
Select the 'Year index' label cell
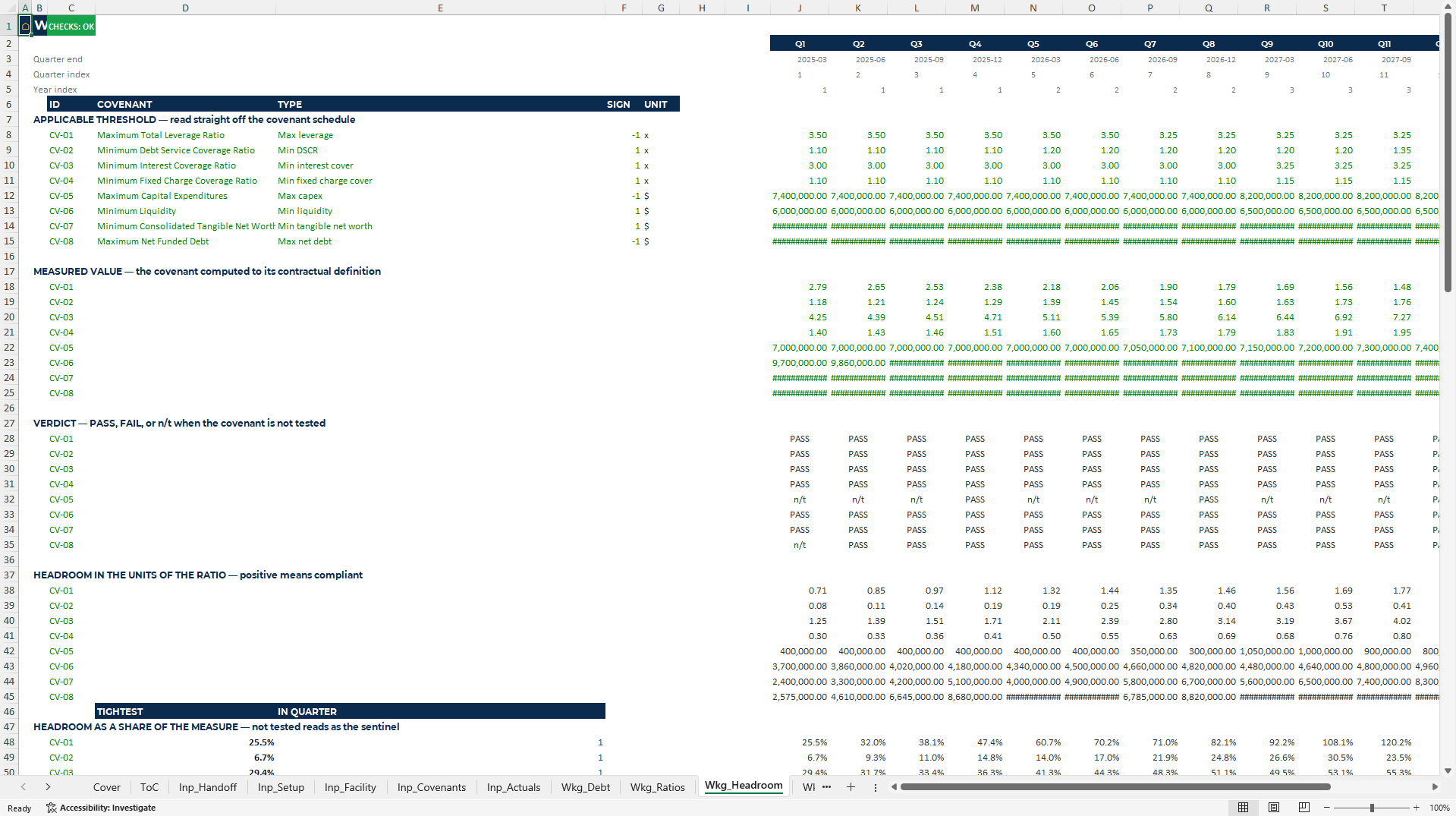coord(55,90)
